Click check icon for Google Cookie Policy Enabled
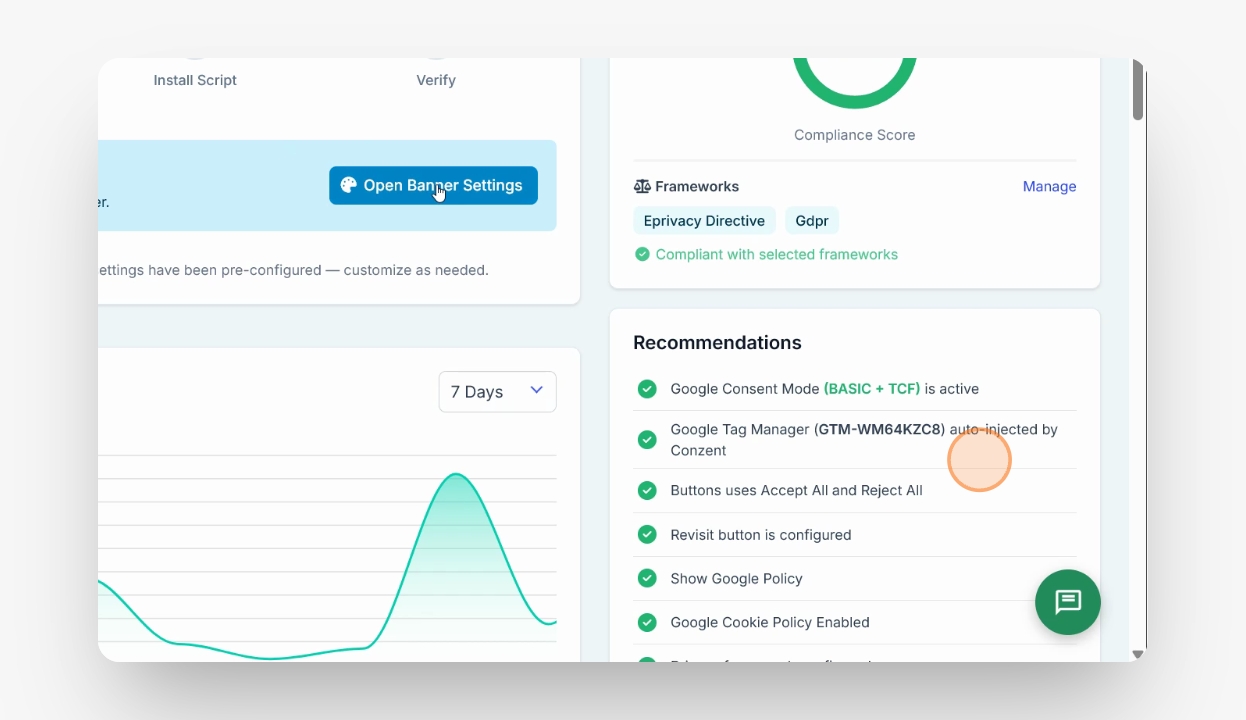The width and height of the screenshot is (1246, 720). click(647, 622)
